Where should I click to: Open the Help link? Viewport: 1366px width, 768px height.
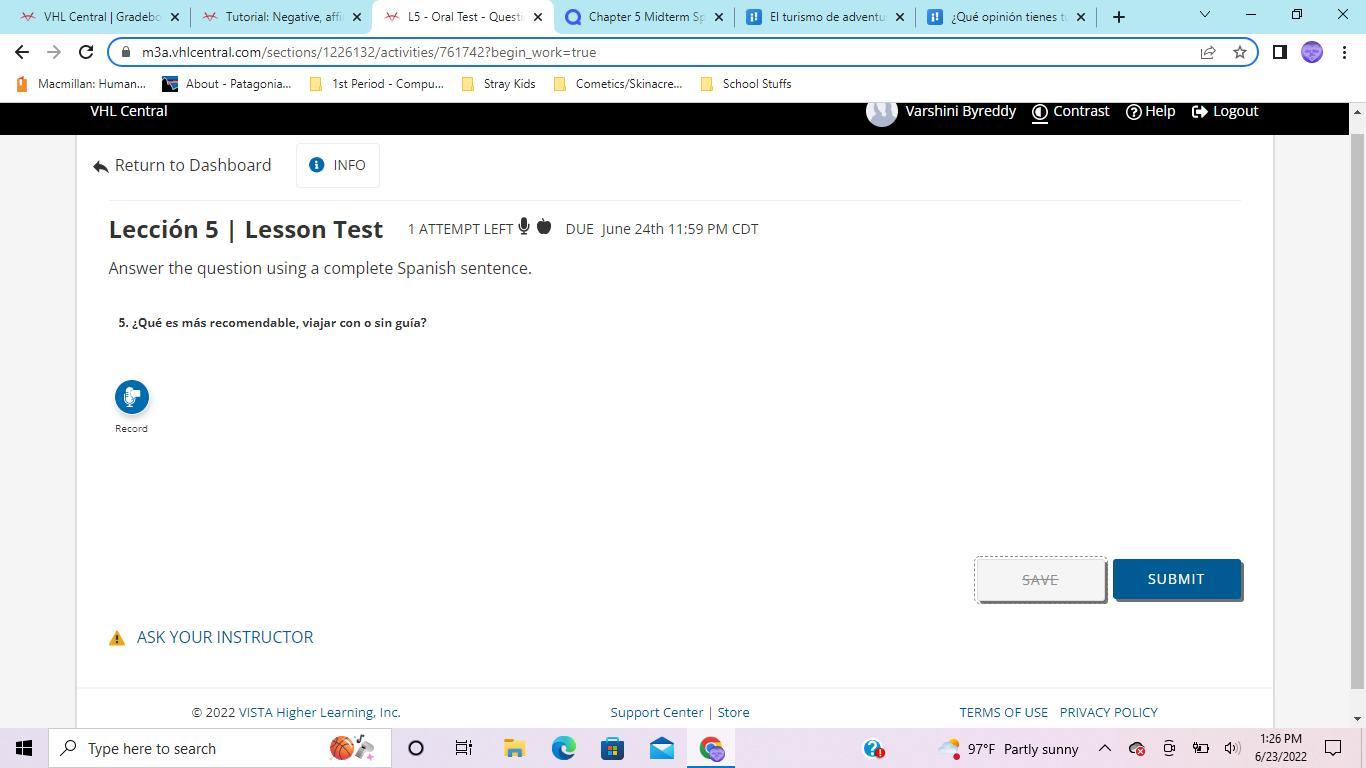point(1150,111)
